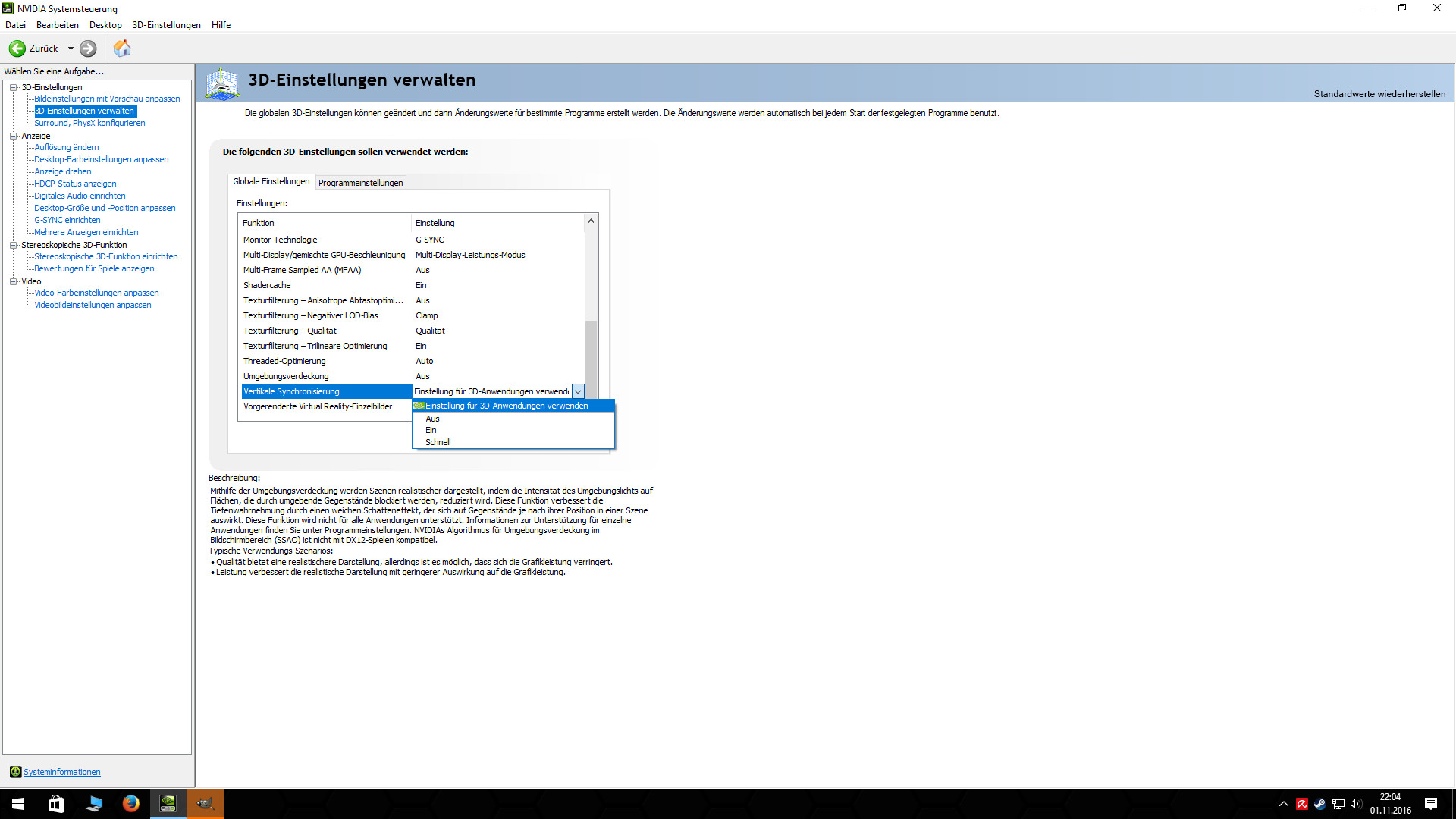Collapse the 3D-Einstellungen tree node

(x=13, y=87)
